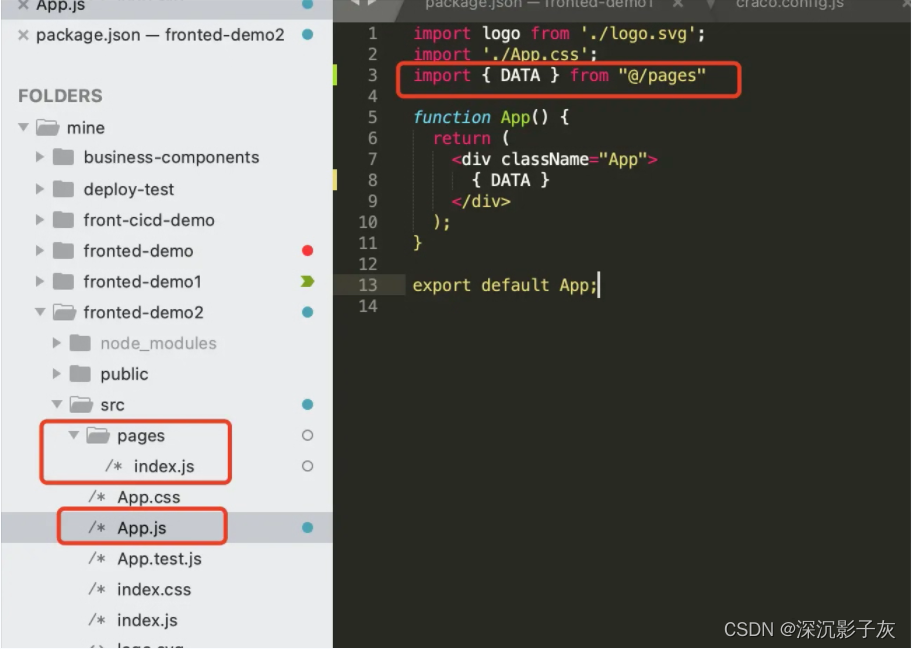Screen dimensions: 912x649
Task: Expand the fronted-demo1 folder arrow
Action: [40, 281]
